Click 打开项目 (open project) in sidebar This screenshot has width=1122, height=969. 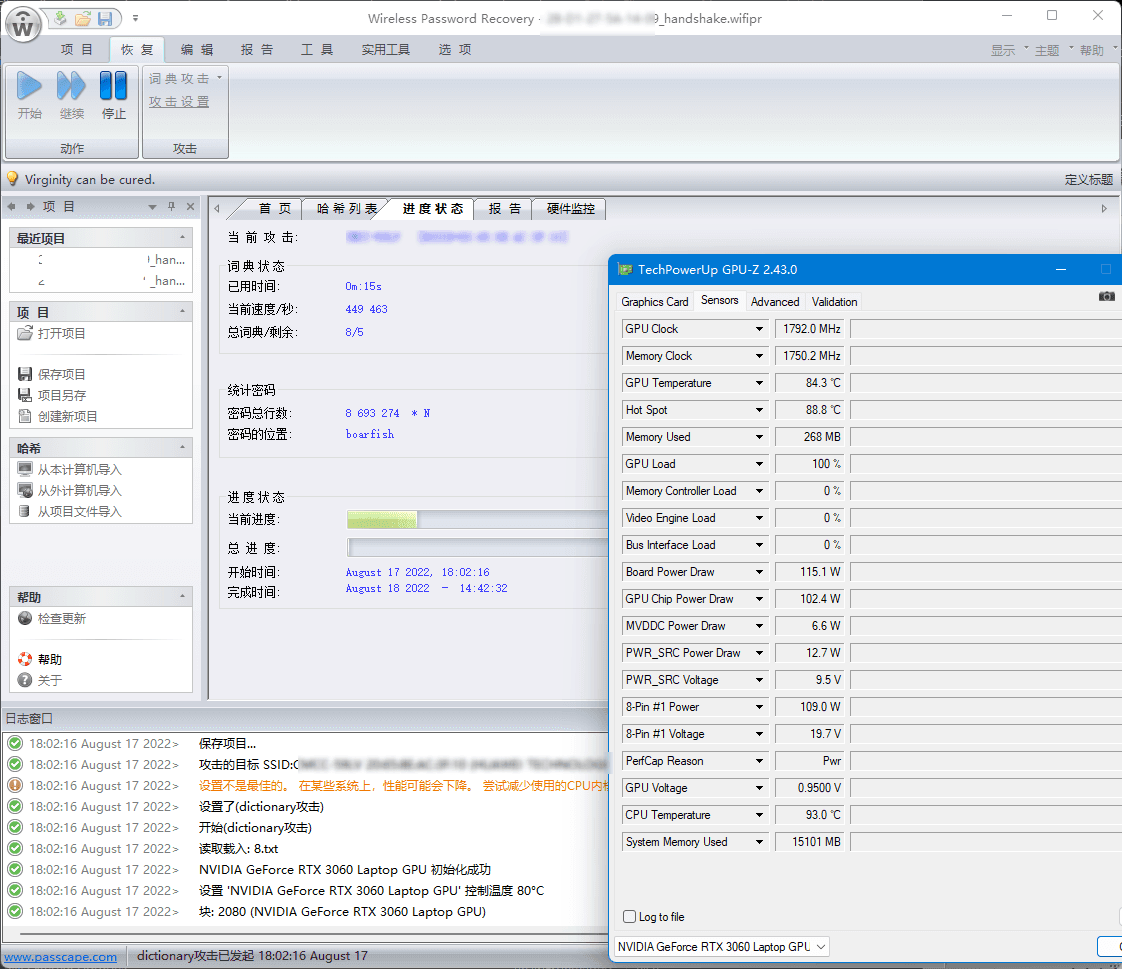52,333
